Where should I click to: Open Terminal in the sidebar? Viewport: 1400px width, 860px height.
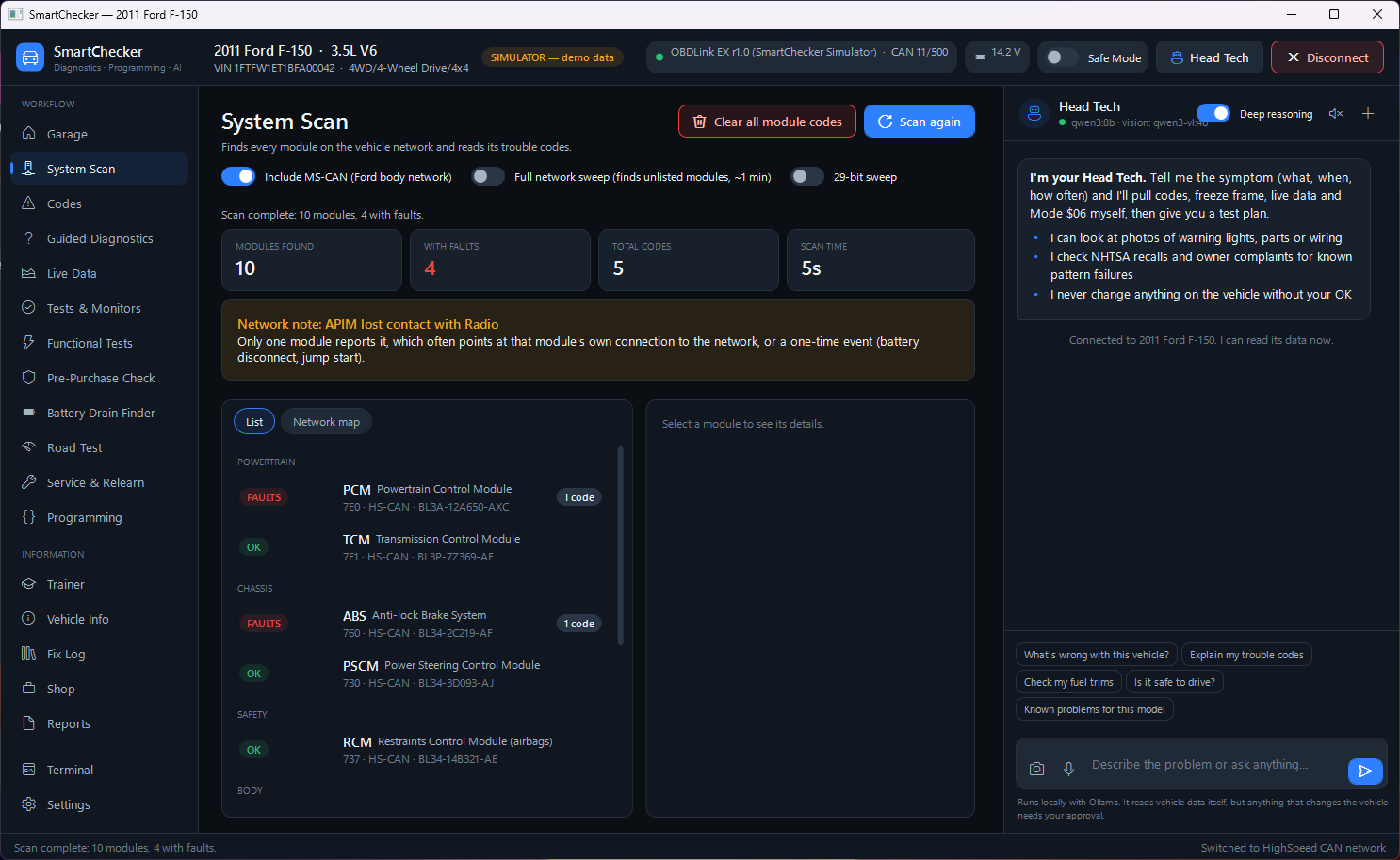(99, 770)
